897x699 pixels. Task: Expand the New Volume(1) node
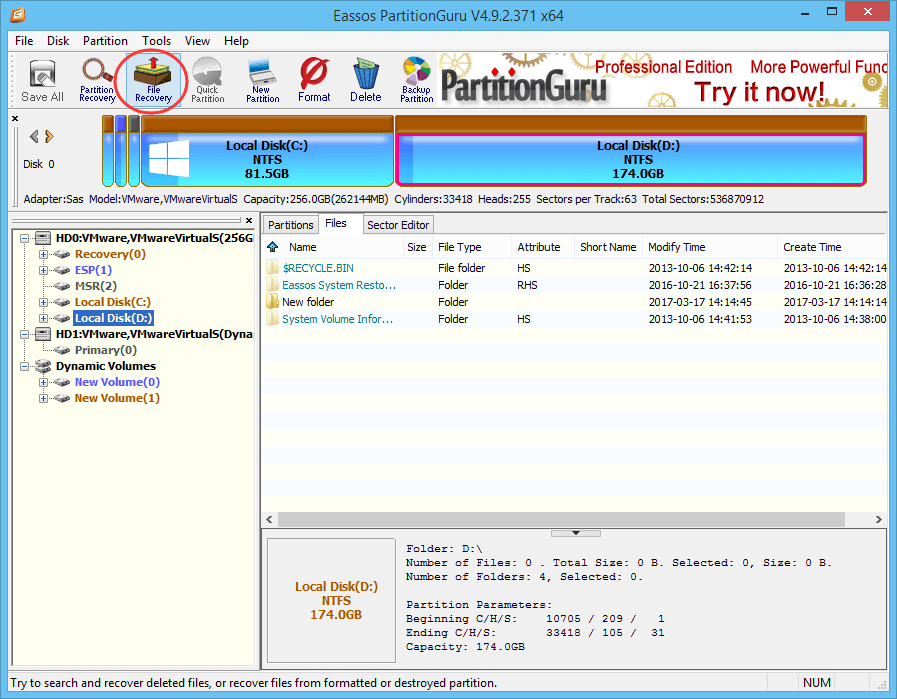click(x=43, y=398)
